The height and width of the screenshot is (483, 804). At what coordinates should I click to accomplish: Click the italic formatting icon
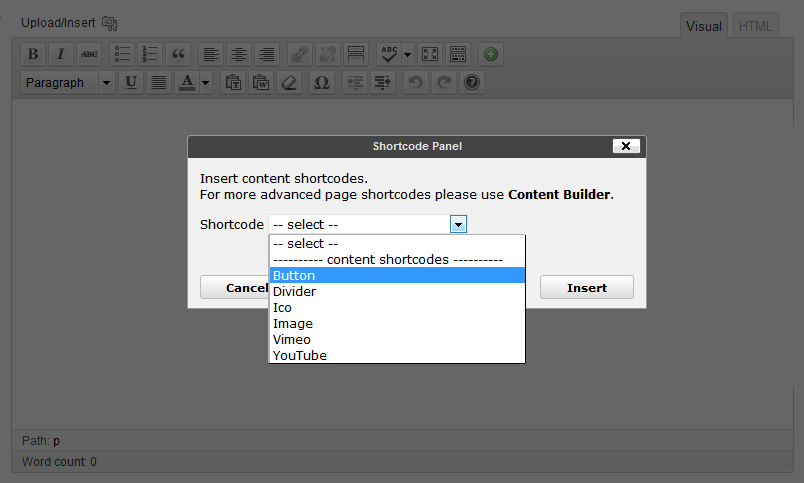[61, 54]
